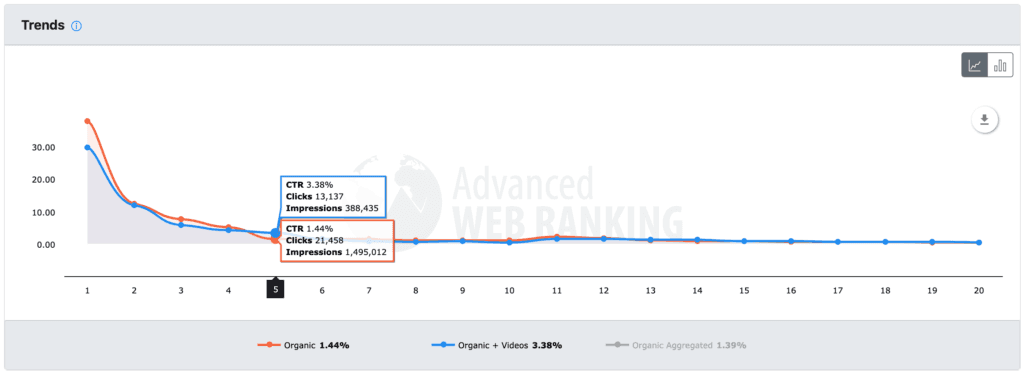Screen dimensions: 1024x375
Task: Select position 12 on the x-axis
Action: click(x=603, y=291)
